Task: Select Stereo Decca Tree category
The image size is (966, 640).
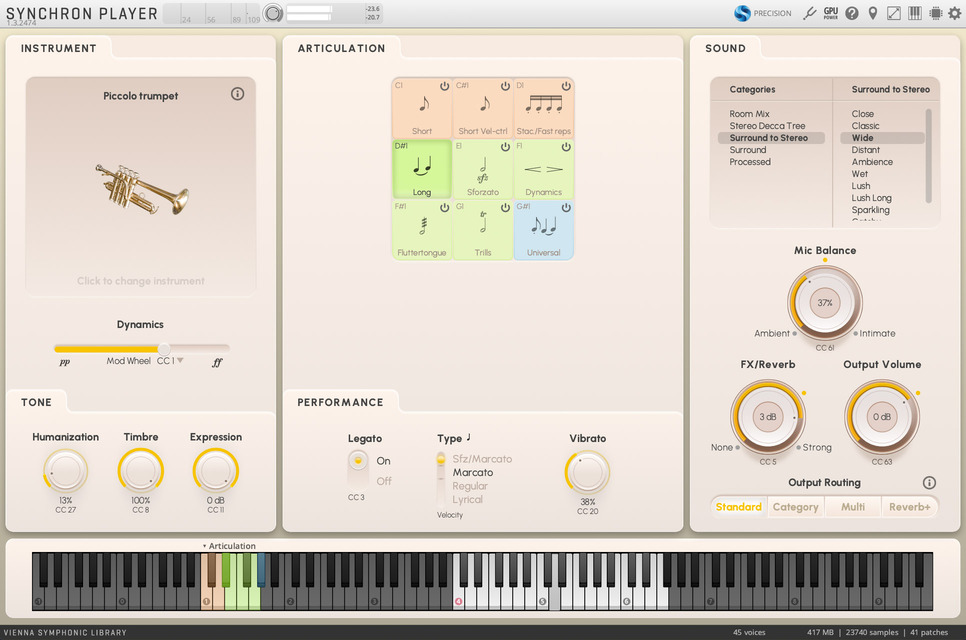Action: (x=767, y=126)
